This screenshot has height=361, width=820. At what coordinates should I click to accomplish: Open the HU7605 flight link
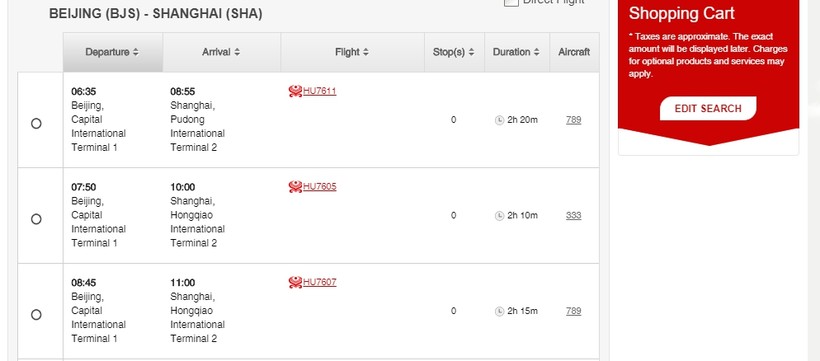320,187
